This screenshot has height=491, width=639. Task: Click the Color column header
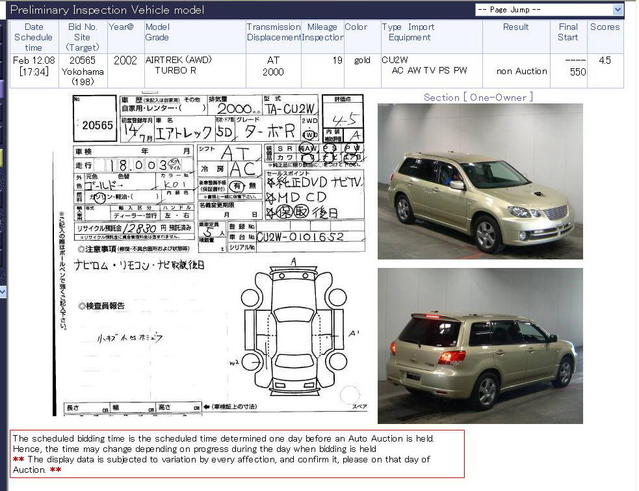click(362, 37)
